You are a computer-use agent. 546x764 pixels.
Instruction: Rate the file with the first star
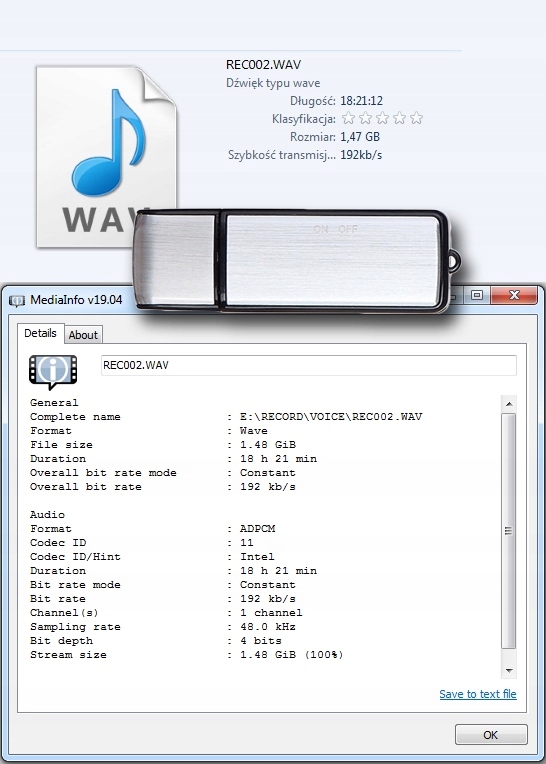[x=348, y=118]
